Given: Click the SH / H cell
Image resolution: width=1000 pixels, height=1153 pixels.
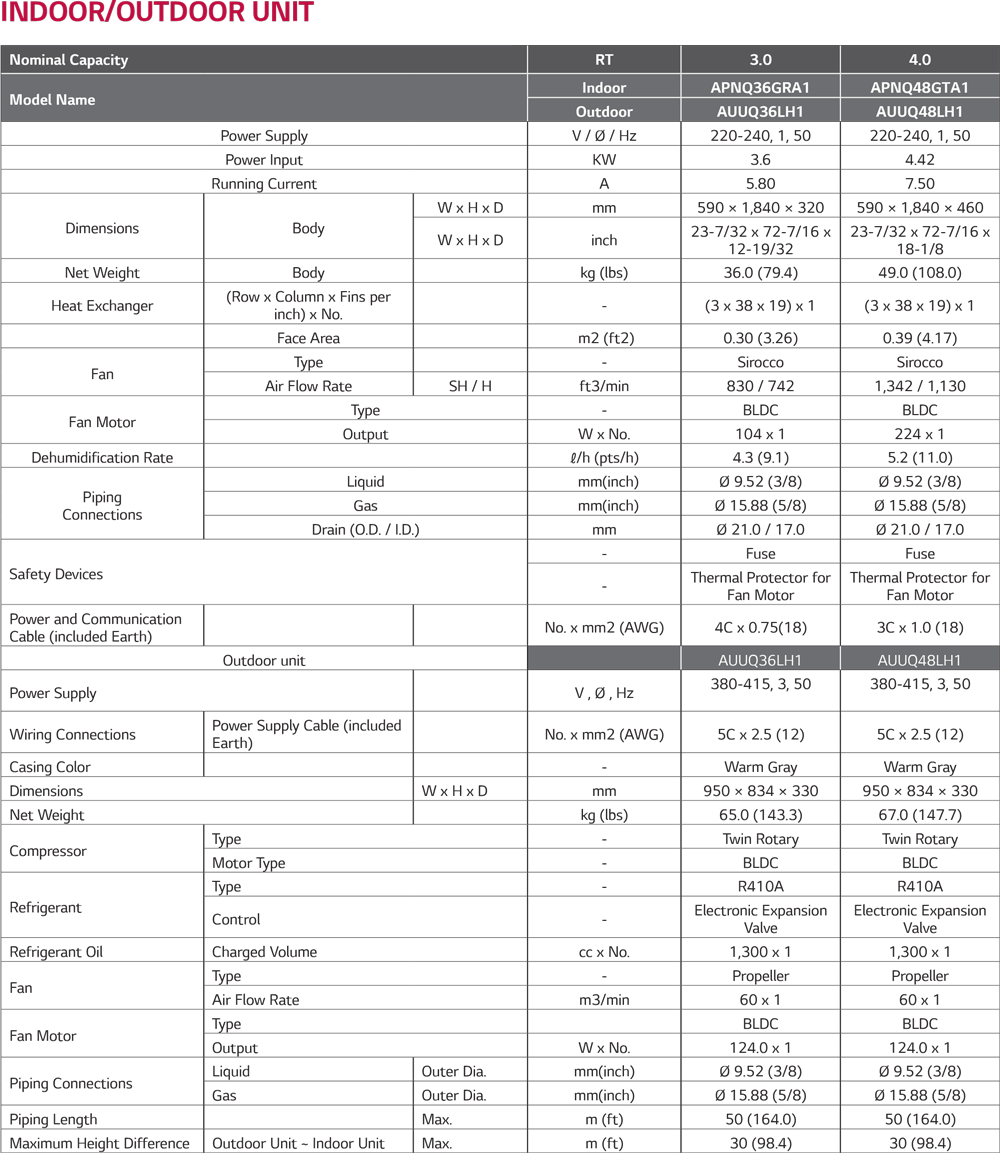Looking at the screenshot, I should point(470,386).
